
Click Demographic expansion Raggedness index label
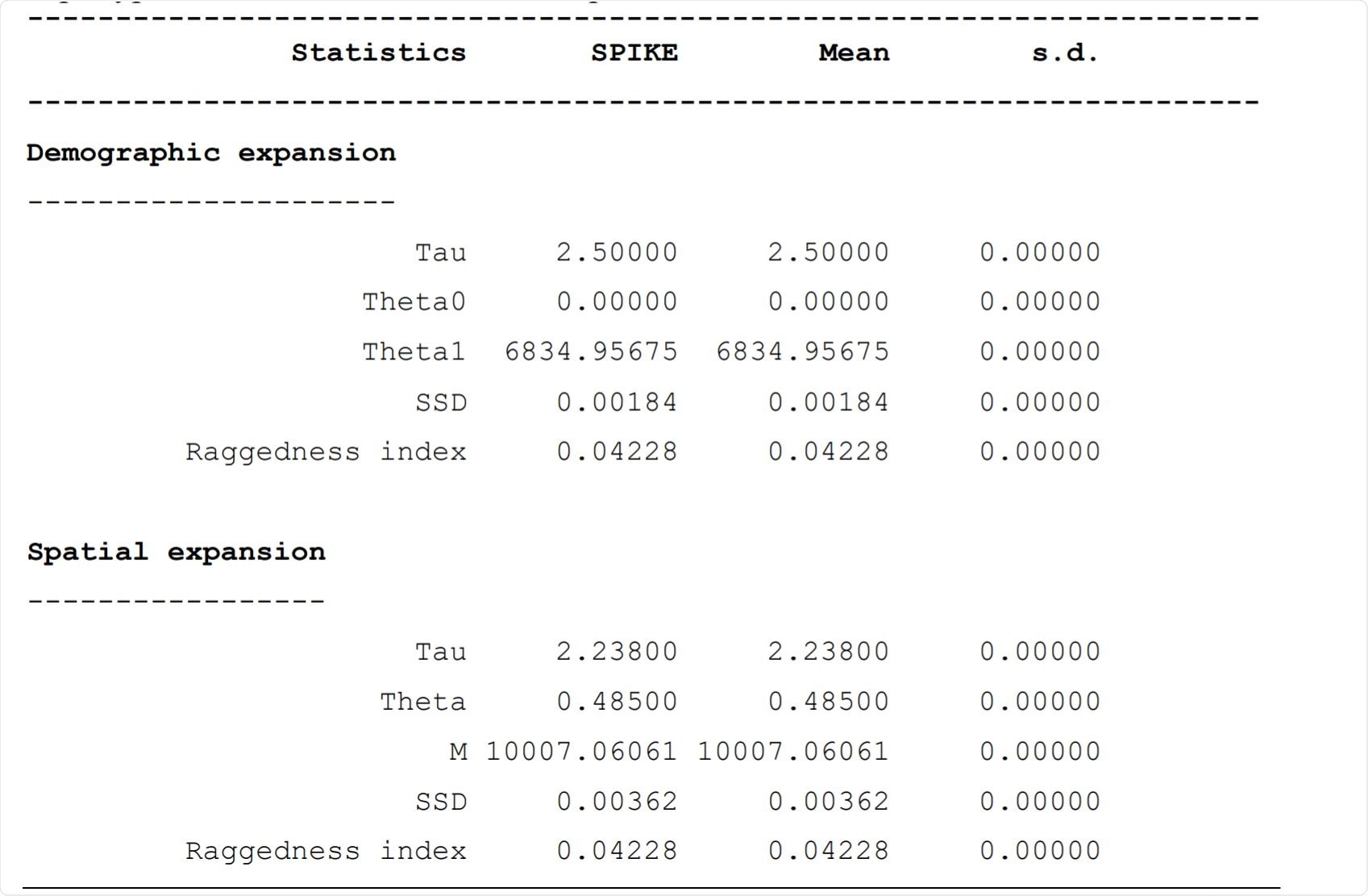[326, 452]
